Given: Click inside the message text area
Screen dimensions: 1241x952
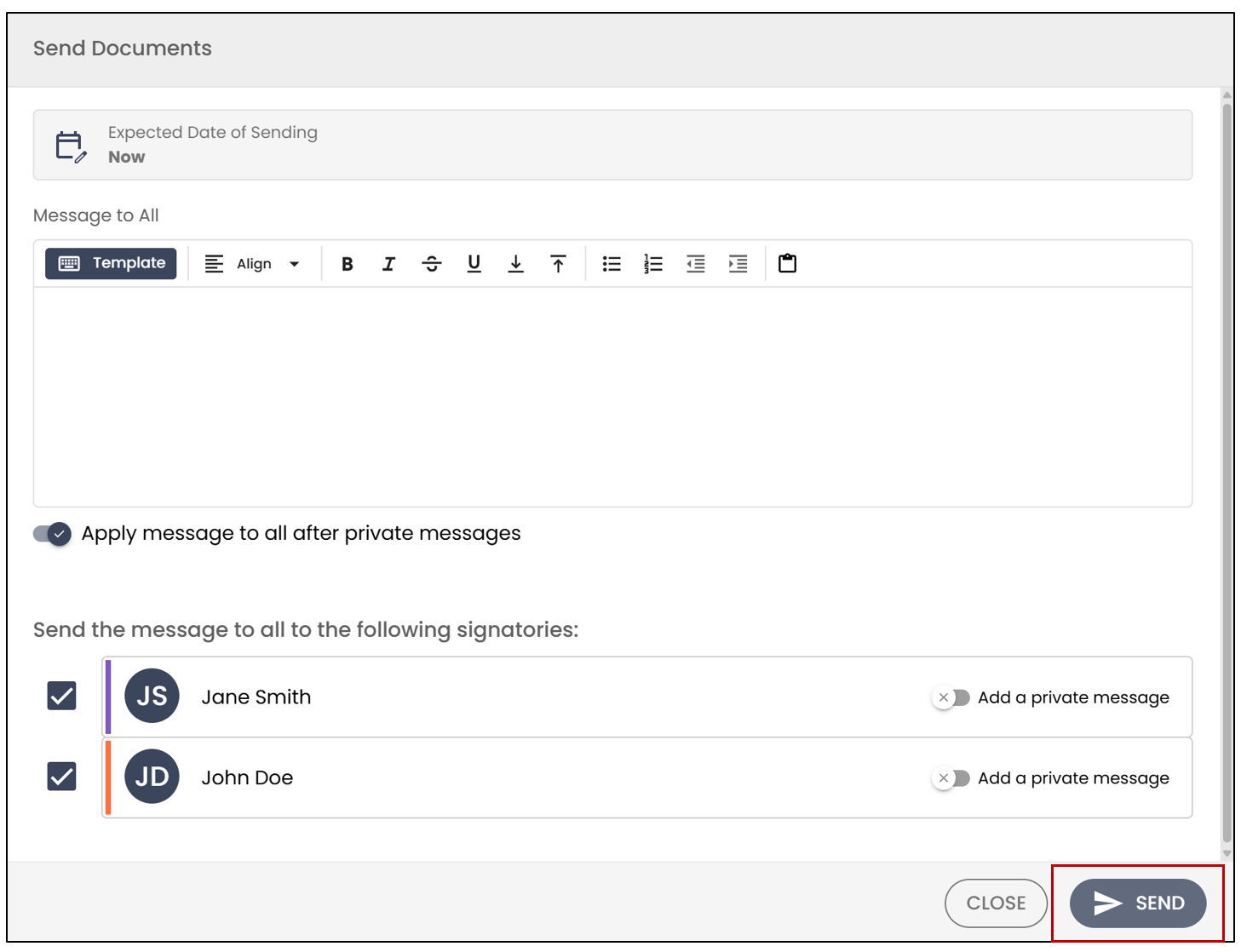Looking at the screenshot, I should click(612, 397).
